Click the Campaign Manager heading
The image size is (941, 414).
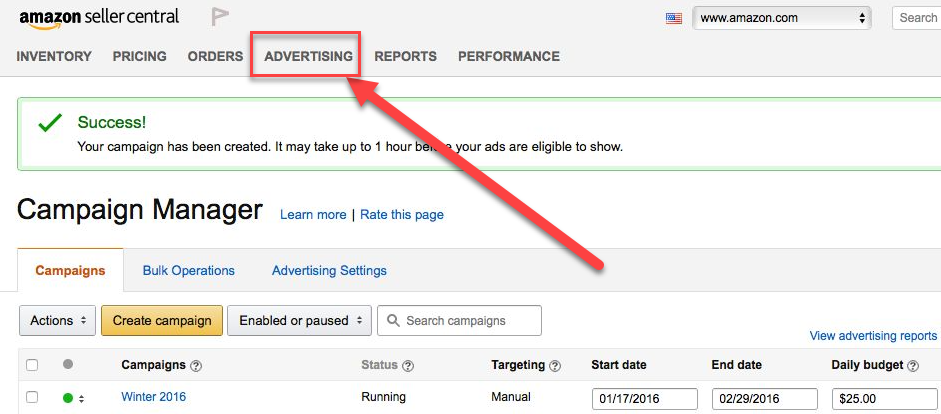tap(140, 210)
